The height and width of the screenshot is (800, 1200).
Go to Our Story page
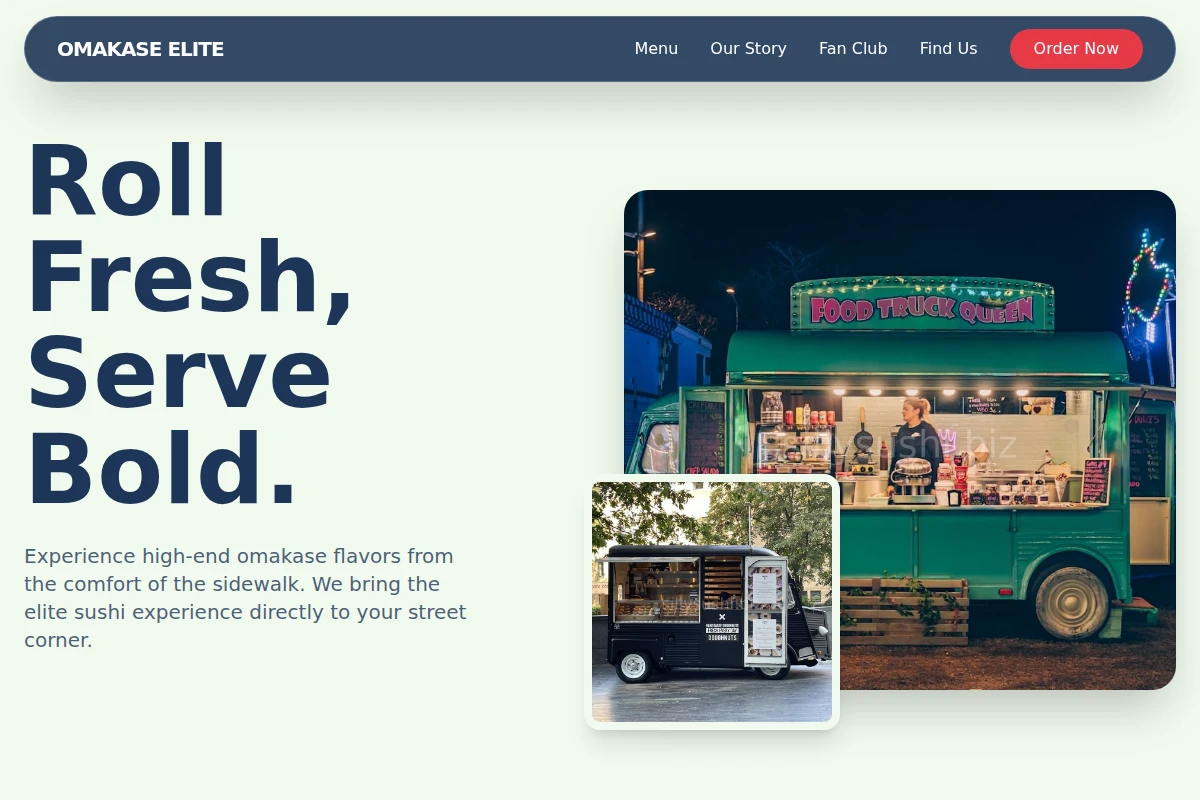pyautogui.click(x=748, y=49)
